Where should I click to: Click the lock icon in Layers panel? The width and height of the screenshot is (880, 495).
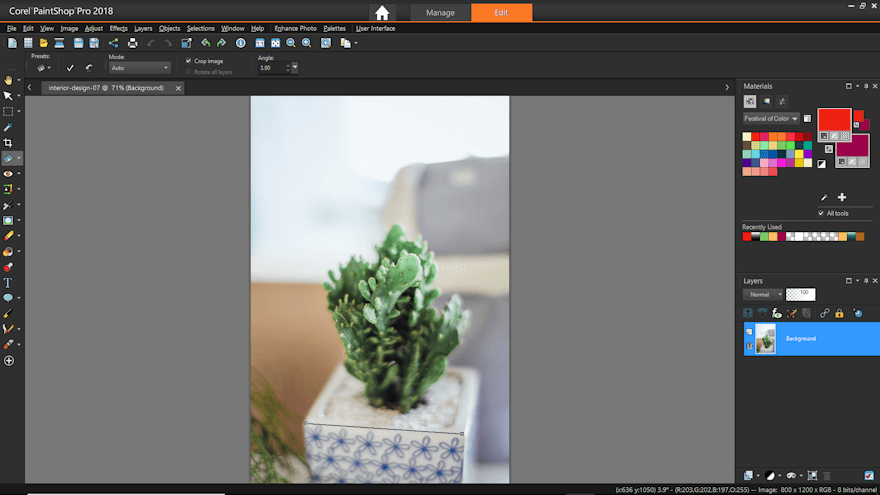pyautogui.click(x=839, y=313)
